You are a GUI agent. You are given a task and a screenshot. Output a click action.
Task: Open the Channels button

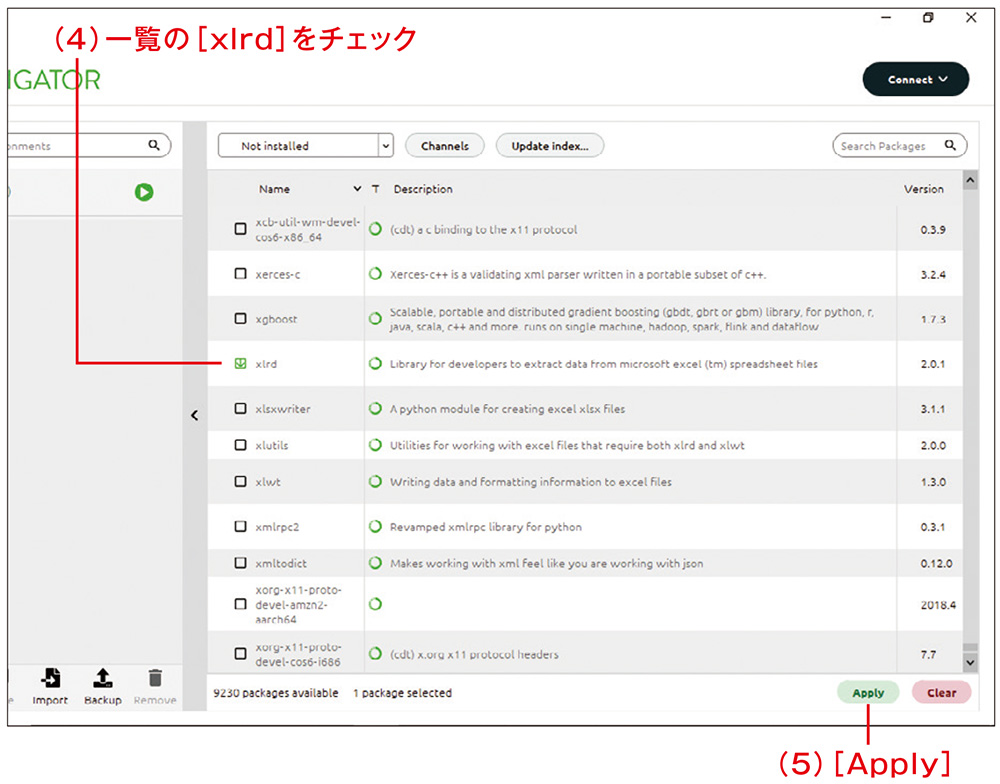coord(444,146)
